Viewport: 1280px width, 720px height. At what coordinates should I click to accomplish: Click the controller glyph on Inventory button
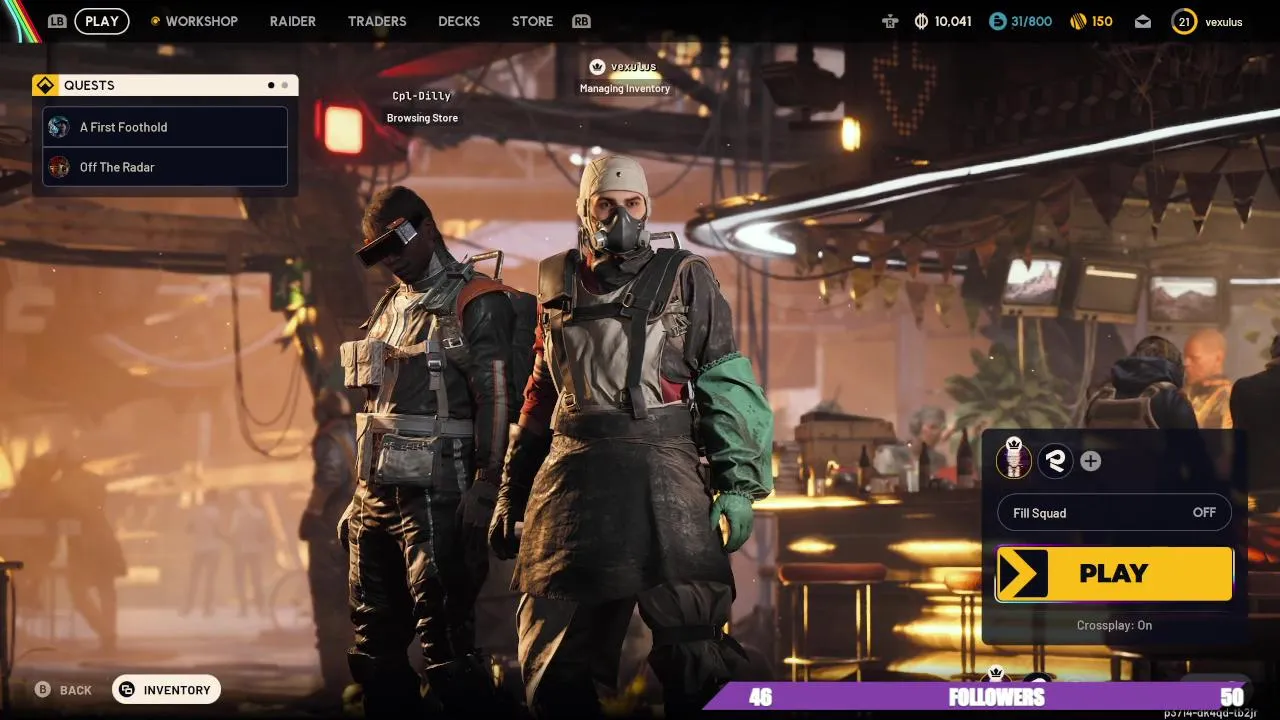[x=127, y=689]
